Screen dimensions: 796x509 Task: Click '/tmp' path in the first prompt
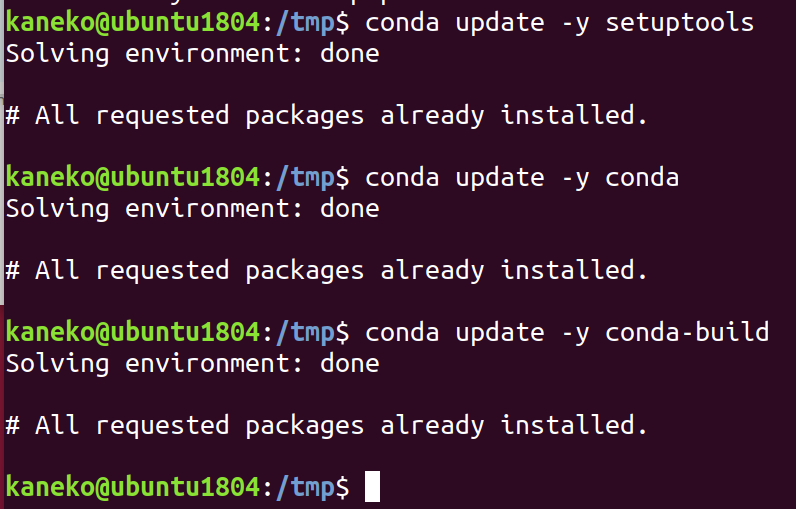[305, 23]
